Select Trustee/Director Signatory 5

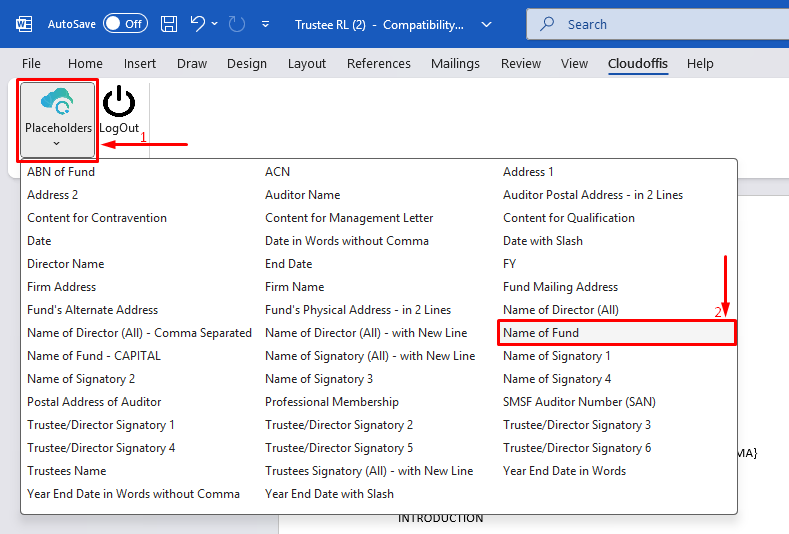point(339,448)
